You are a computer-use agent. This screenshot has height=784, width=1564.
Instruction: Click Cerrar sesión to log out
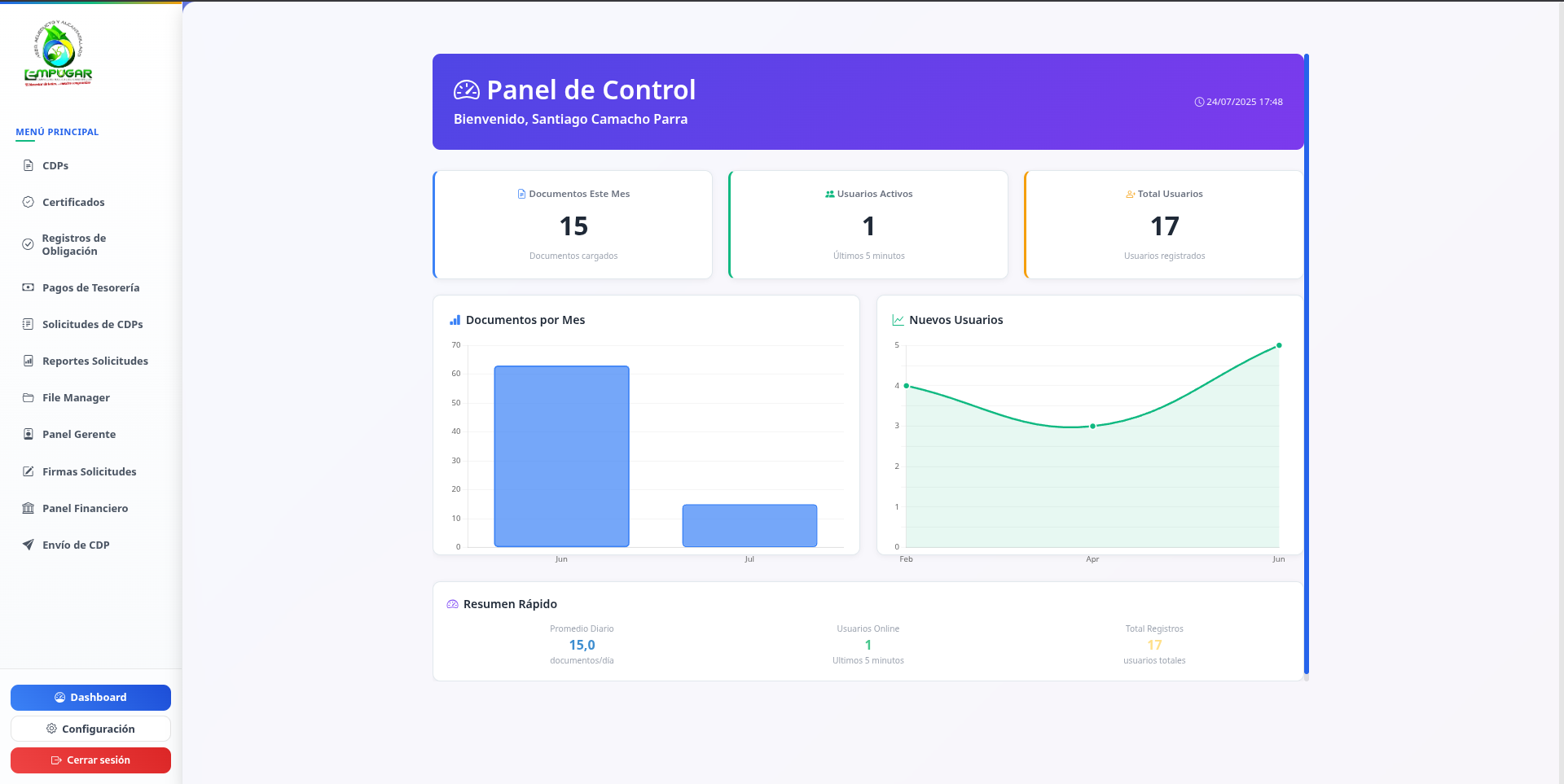[x=90, y=760]
